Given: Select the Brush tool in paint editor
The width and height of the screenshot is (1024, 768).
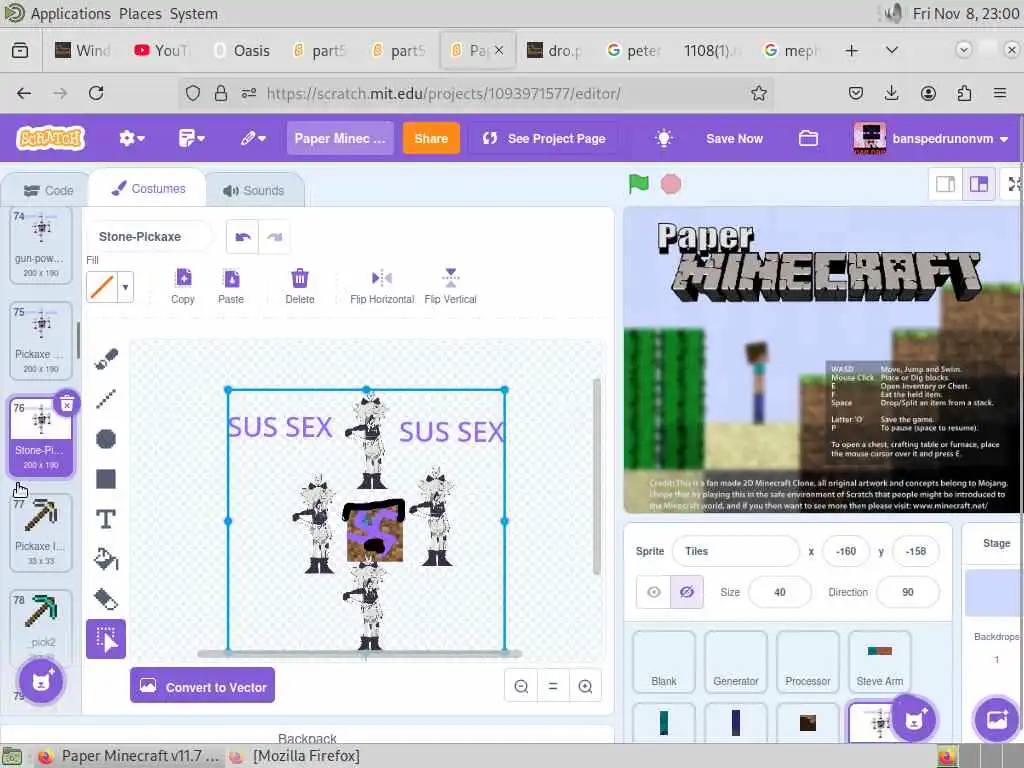Looking at the screenshot, I should 106,359.
